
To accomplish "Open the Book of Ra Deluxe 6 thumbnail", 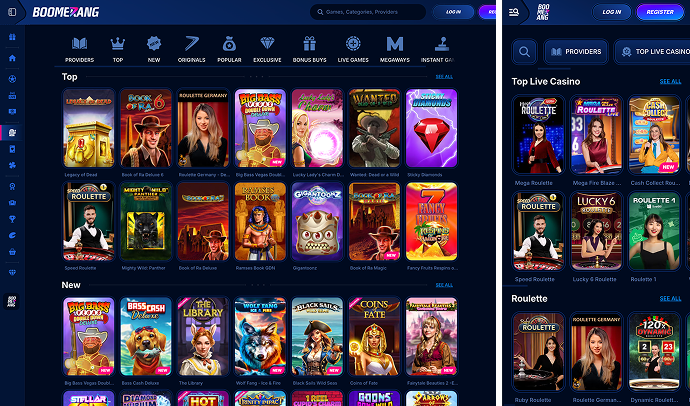I will [146, 128].
